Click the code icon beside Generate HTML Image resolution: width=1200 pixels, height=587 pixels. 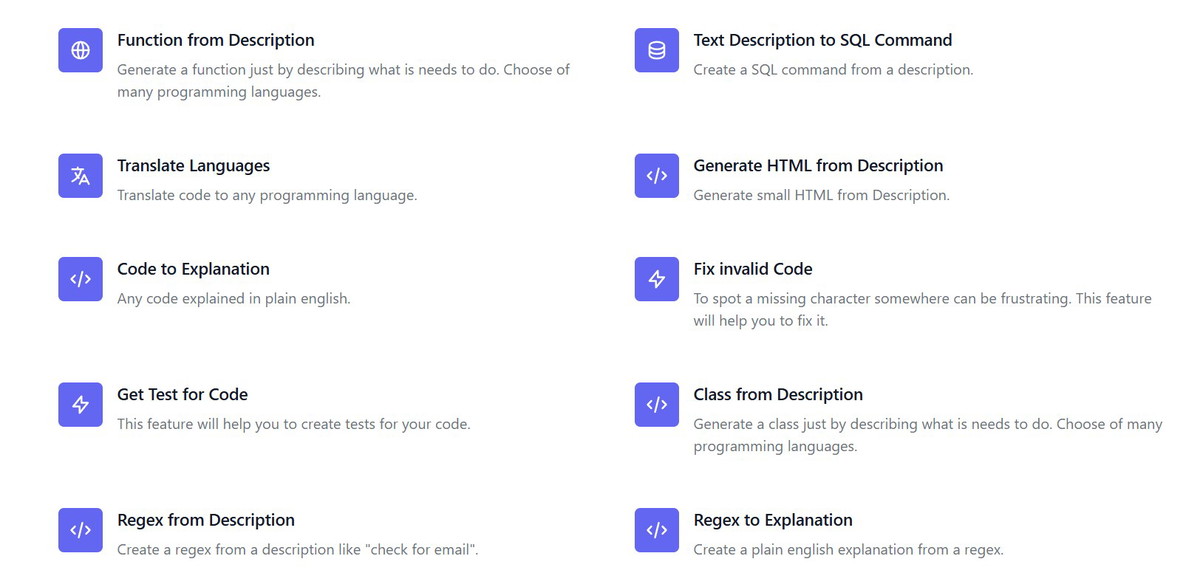tap(656, 176)
